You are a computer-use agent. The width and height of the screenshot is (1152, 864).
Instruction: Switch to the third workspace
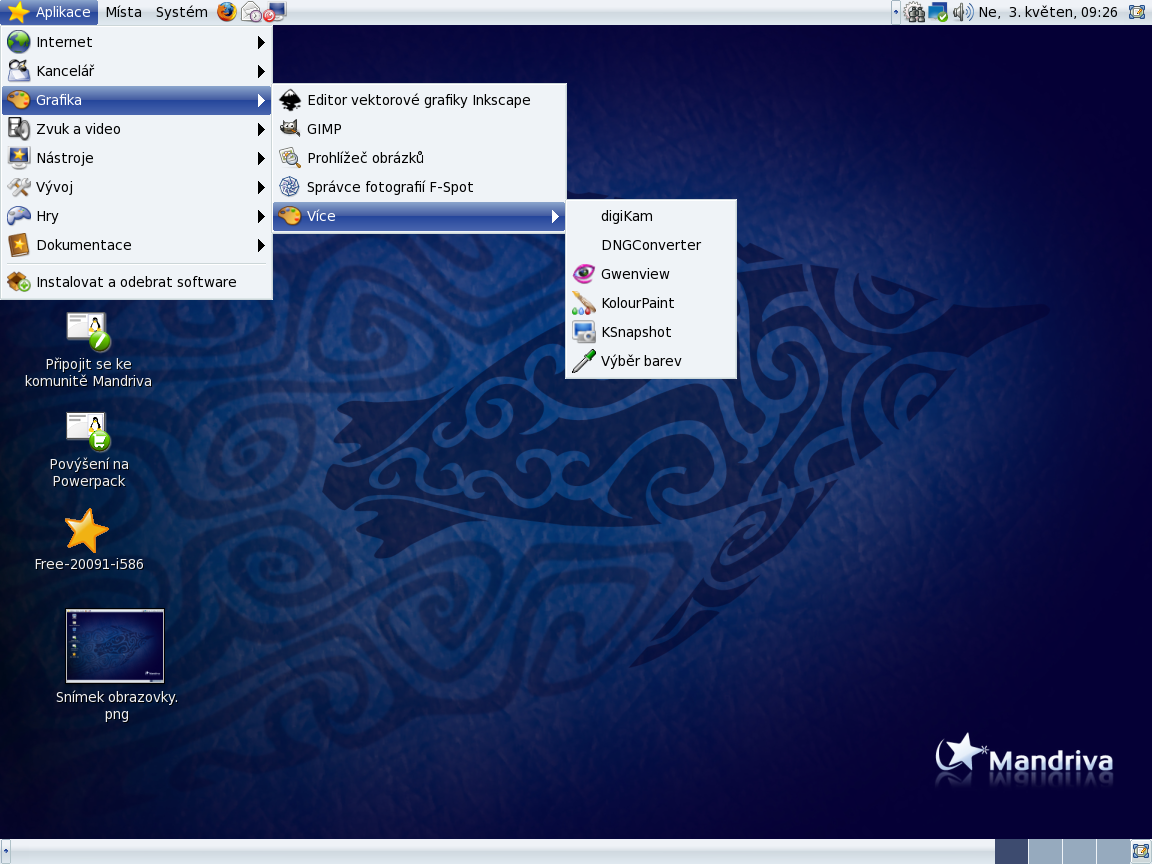click(1079, 852)
